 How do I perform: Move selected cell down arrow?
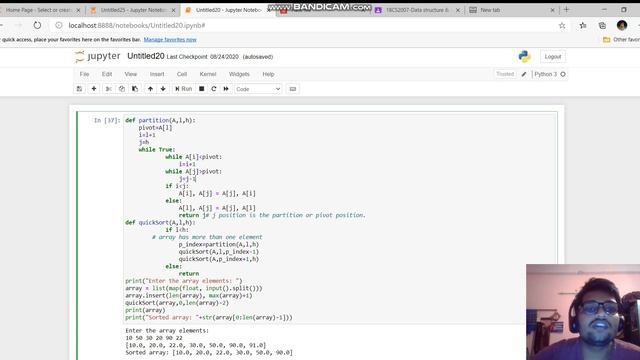coord(163,89)
